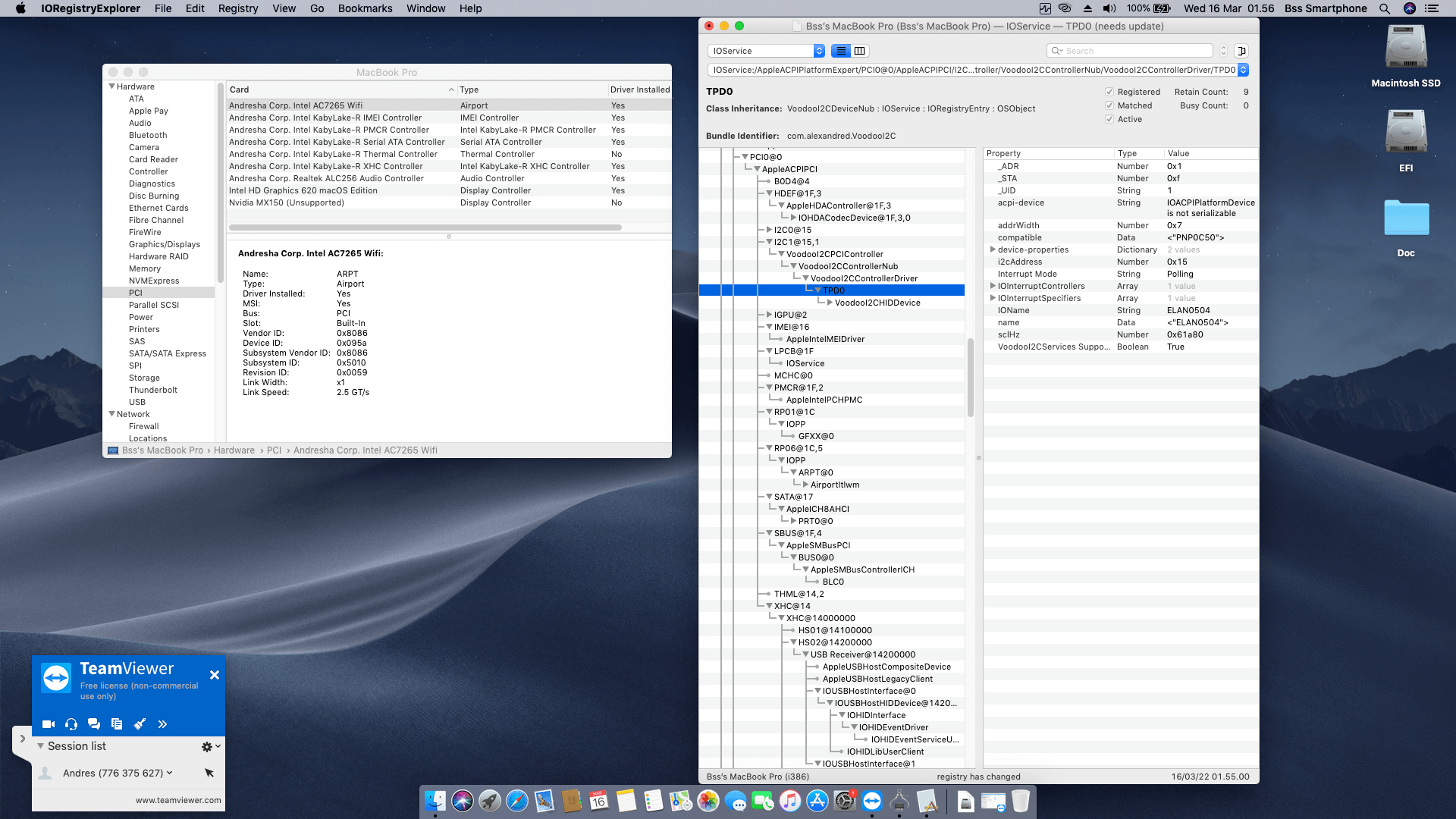
Task: Sort by Driver Installed column header
Action: 639,89
